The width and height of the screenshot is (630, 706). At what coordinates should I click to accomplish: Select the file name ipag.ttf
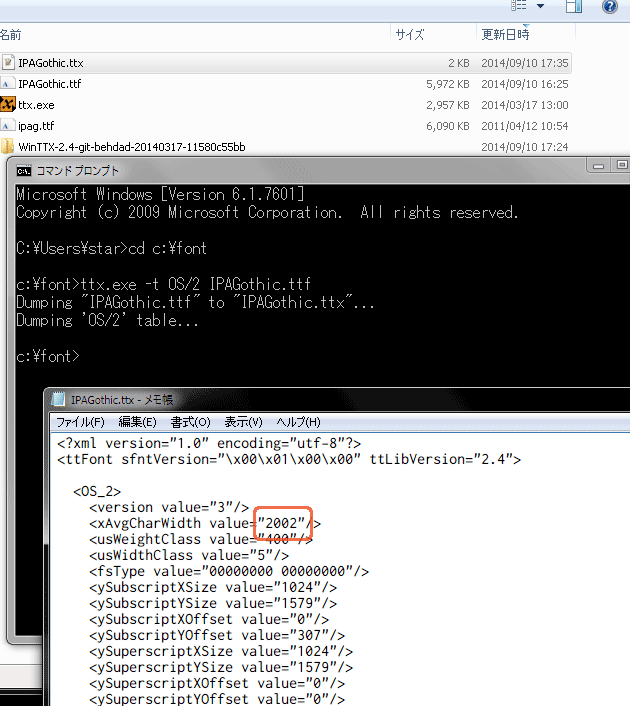[36, 126]
